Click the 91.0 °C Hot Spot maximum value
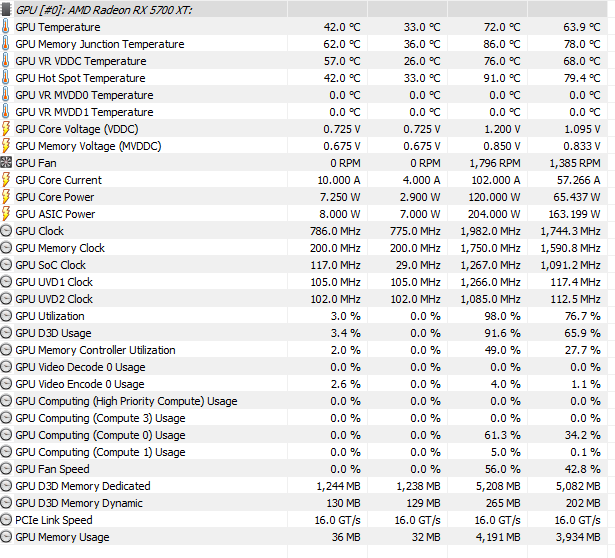 (x=502, y=78)
